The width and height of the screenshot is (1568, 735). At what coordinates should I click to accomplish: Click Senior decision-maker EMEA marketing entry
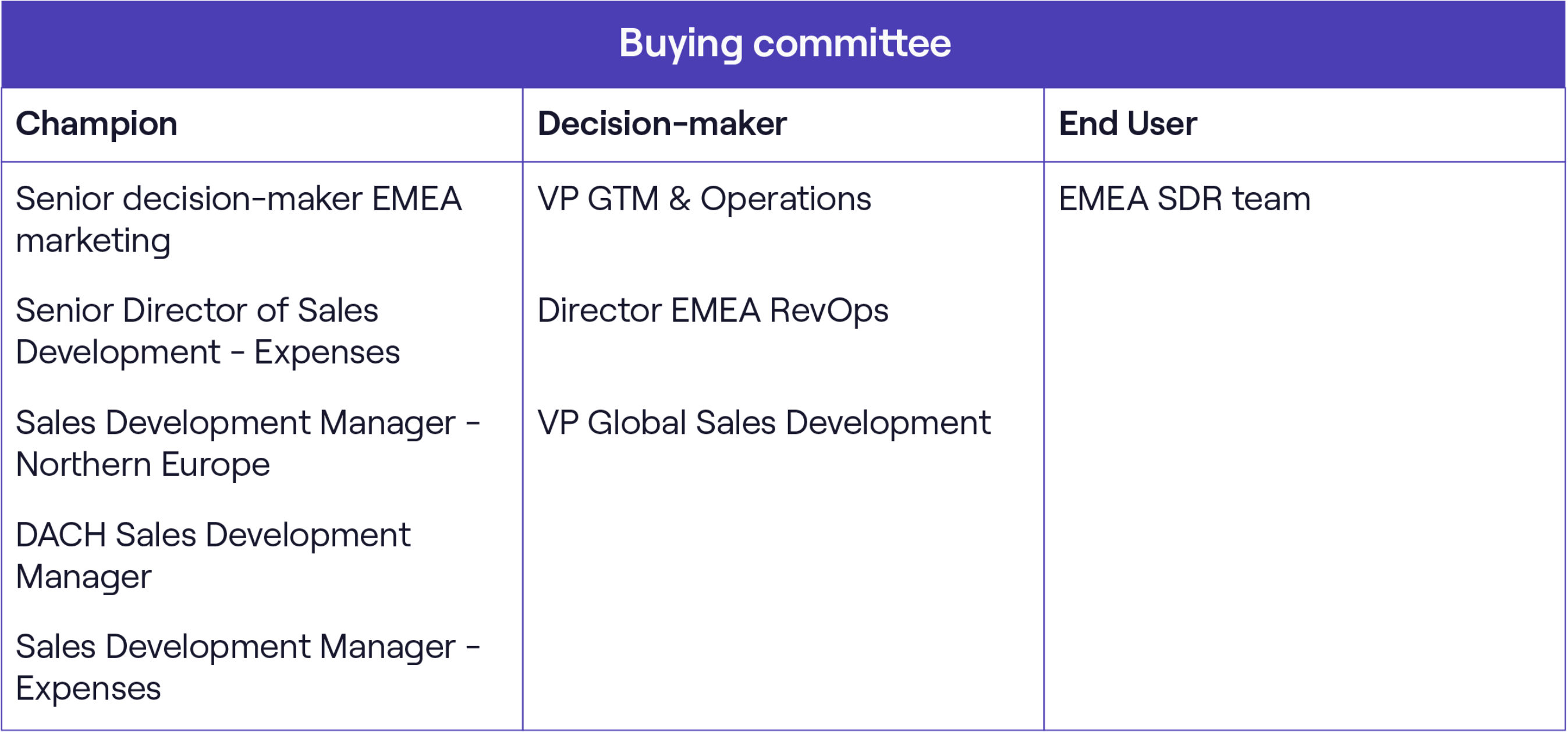click(239, 219)
